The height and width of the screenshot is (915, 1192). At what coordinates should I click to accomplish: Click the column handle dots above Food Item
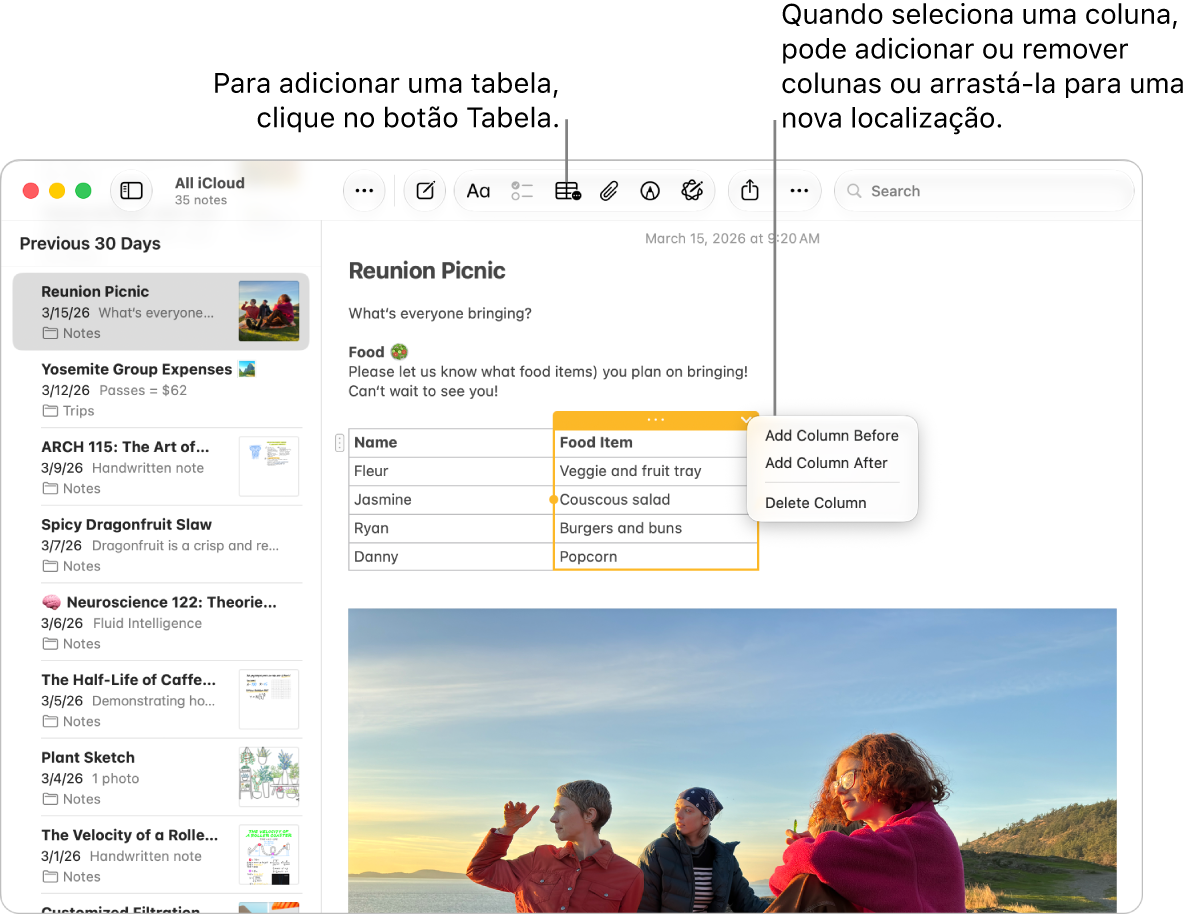[655, 420]
